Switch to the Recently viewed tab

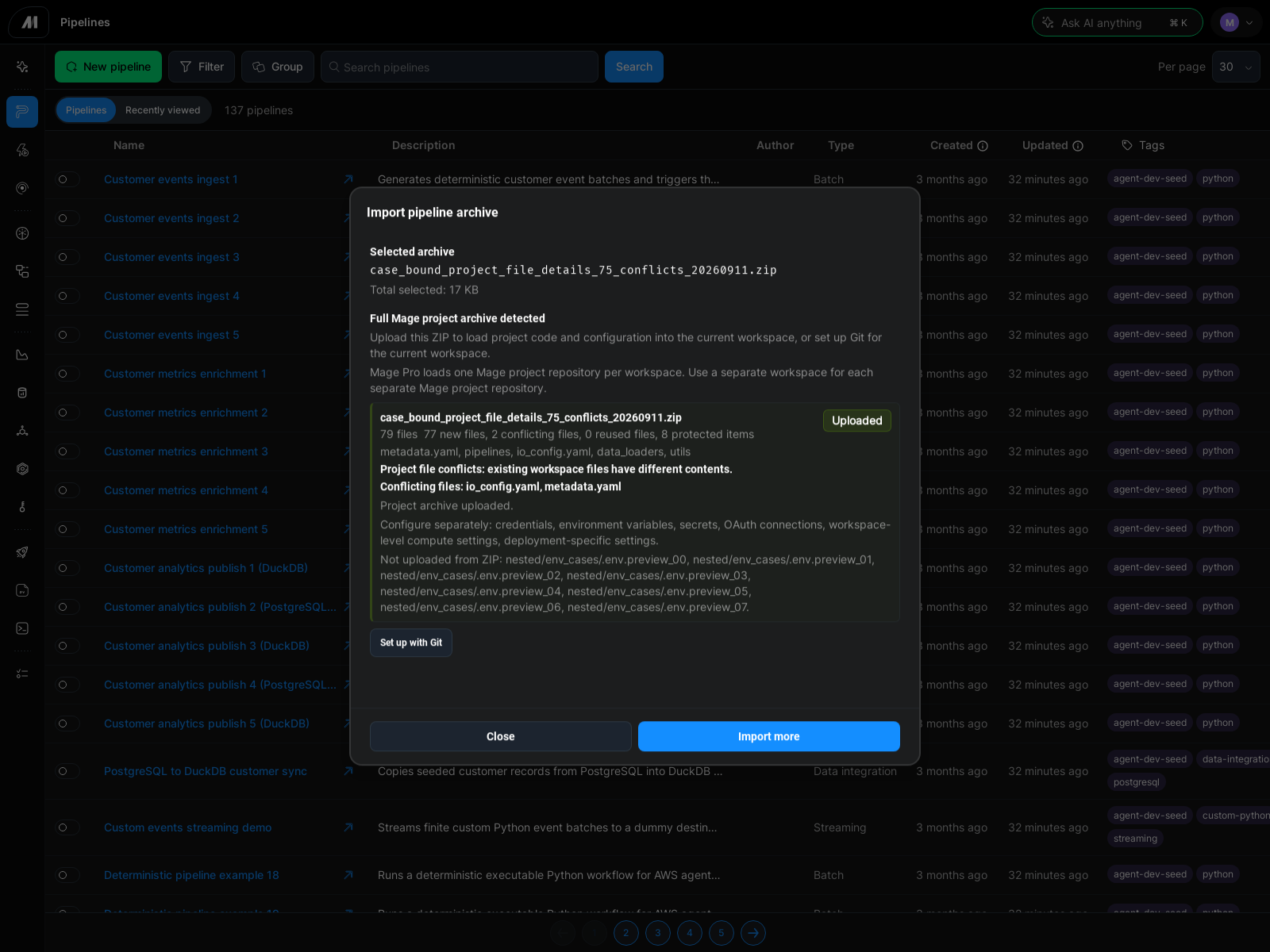tap(163, 110)
